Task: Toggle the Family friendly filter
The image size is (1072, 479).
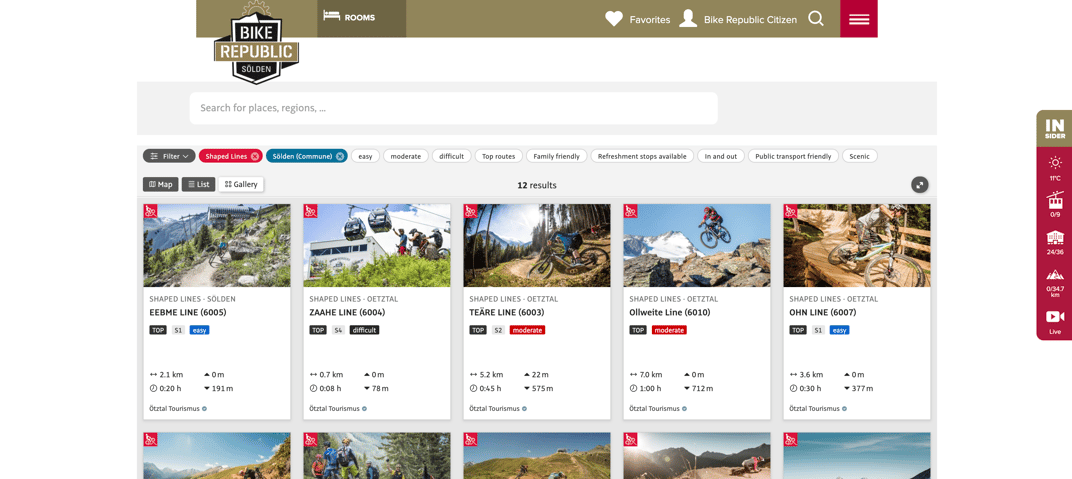Action: [557, 156]
